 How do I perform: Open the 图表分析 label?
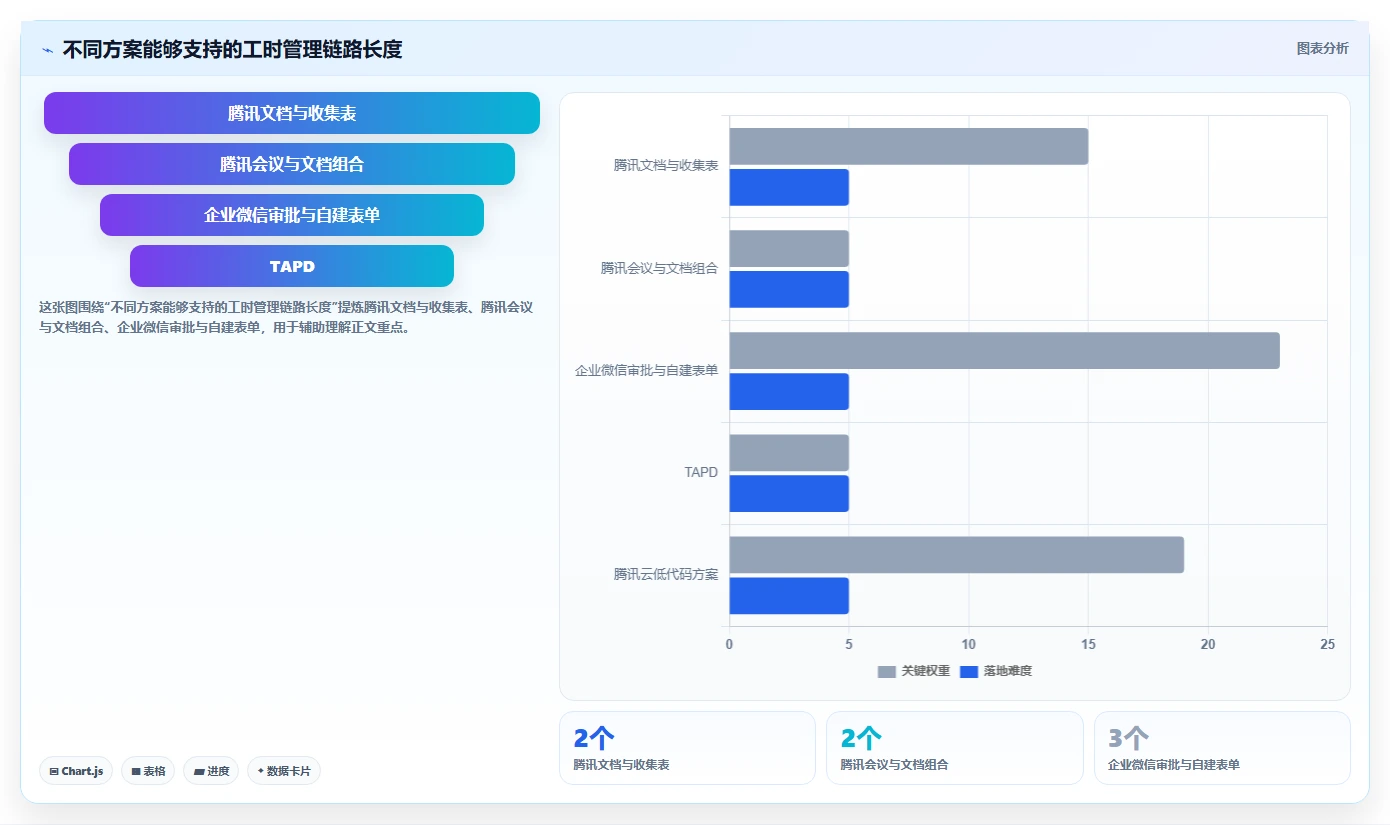point(1322,48)
